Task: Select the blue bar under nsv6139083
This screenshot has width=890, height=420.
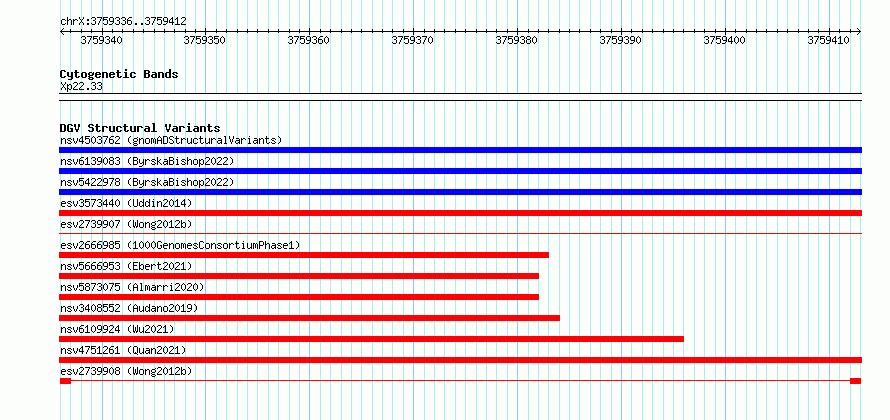Action: (460, 171)
